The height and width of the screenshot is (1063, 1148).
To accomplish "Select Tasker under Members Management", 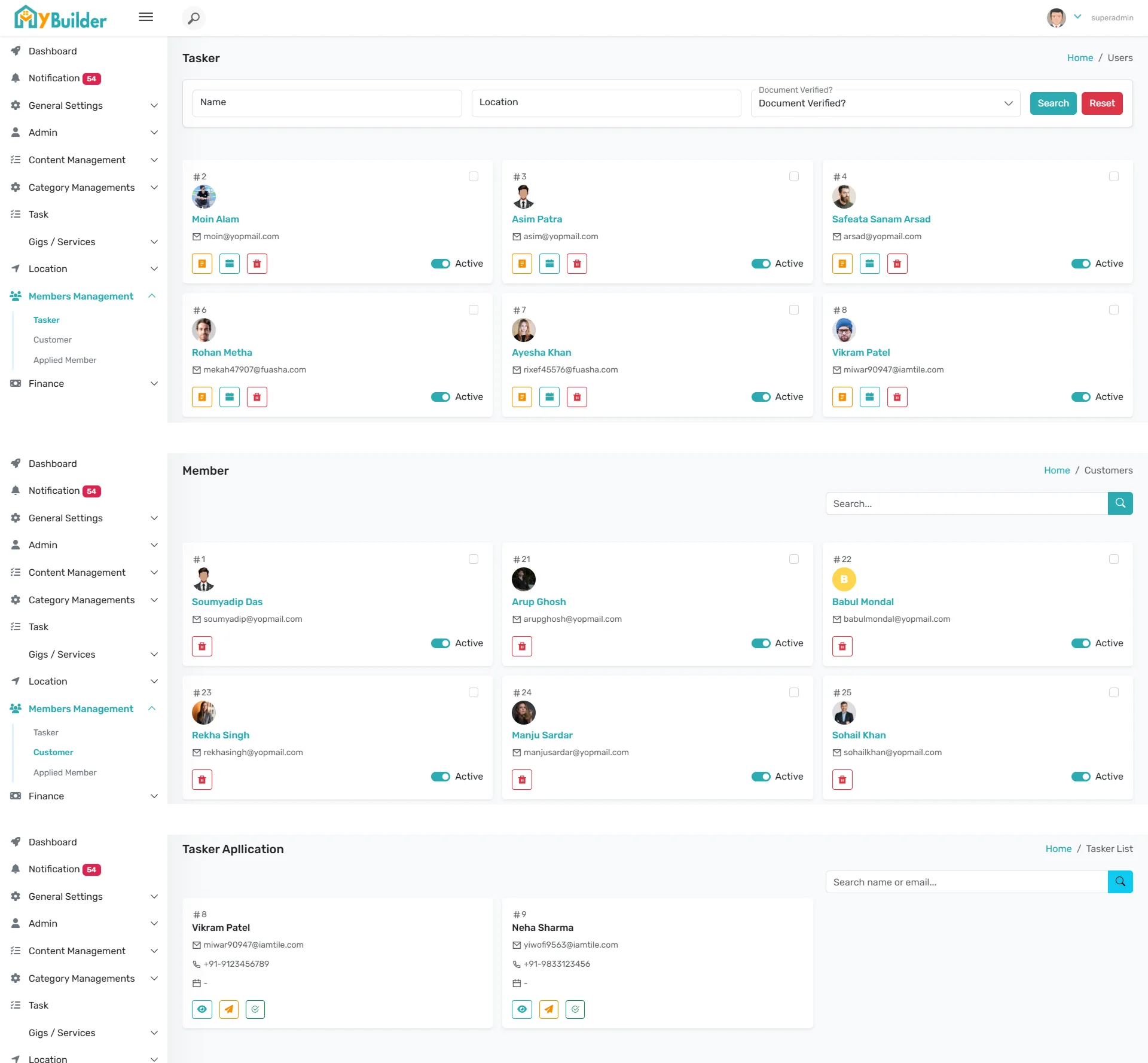I will point(46,320).
